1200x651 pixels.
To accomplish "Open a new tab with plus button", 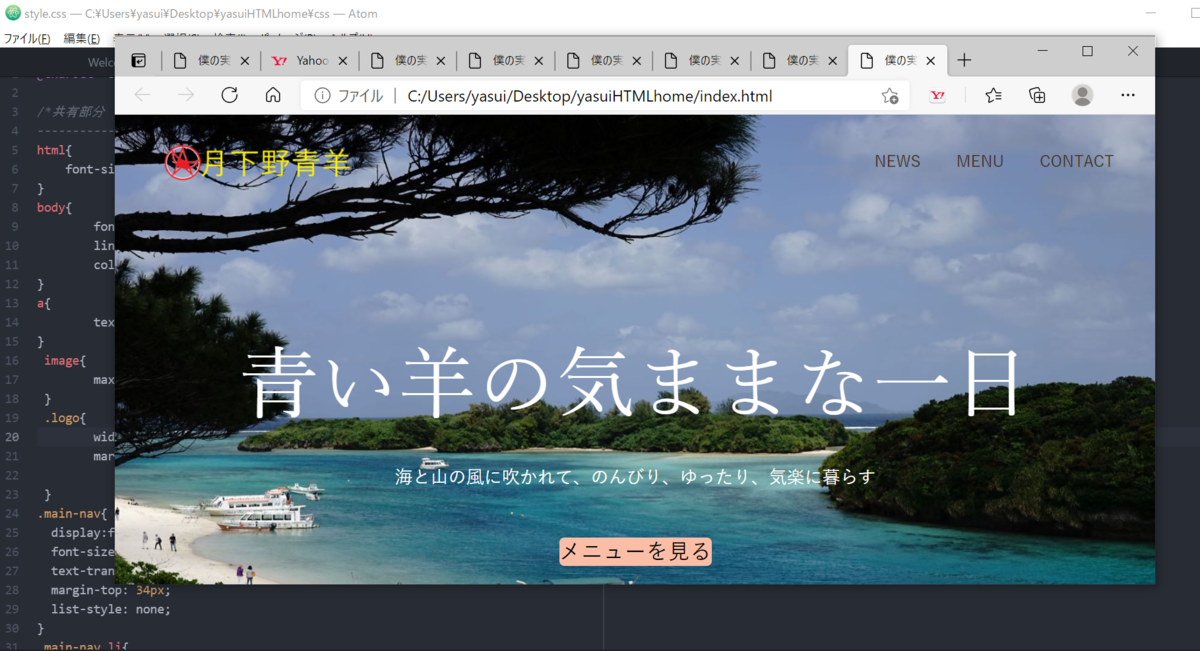I will (964, 60).
